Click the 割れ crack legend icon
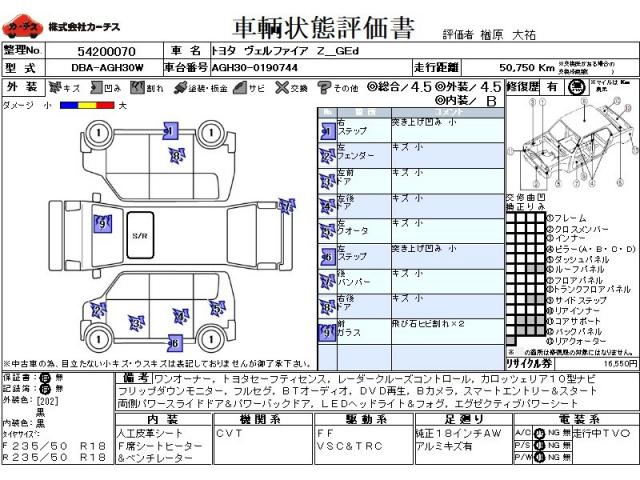Viewport: 640px width, 480px height. tap(138, 87)
